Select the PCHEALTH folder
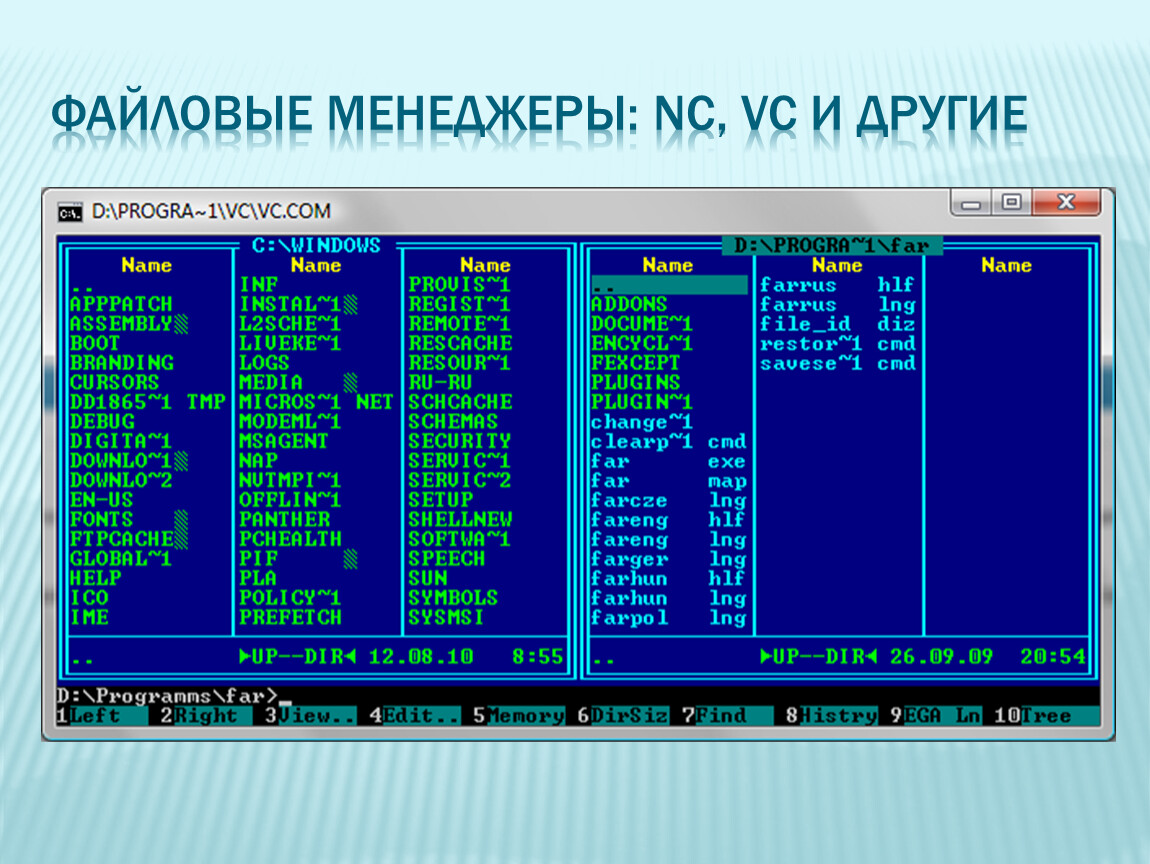 tap(290, 539)
